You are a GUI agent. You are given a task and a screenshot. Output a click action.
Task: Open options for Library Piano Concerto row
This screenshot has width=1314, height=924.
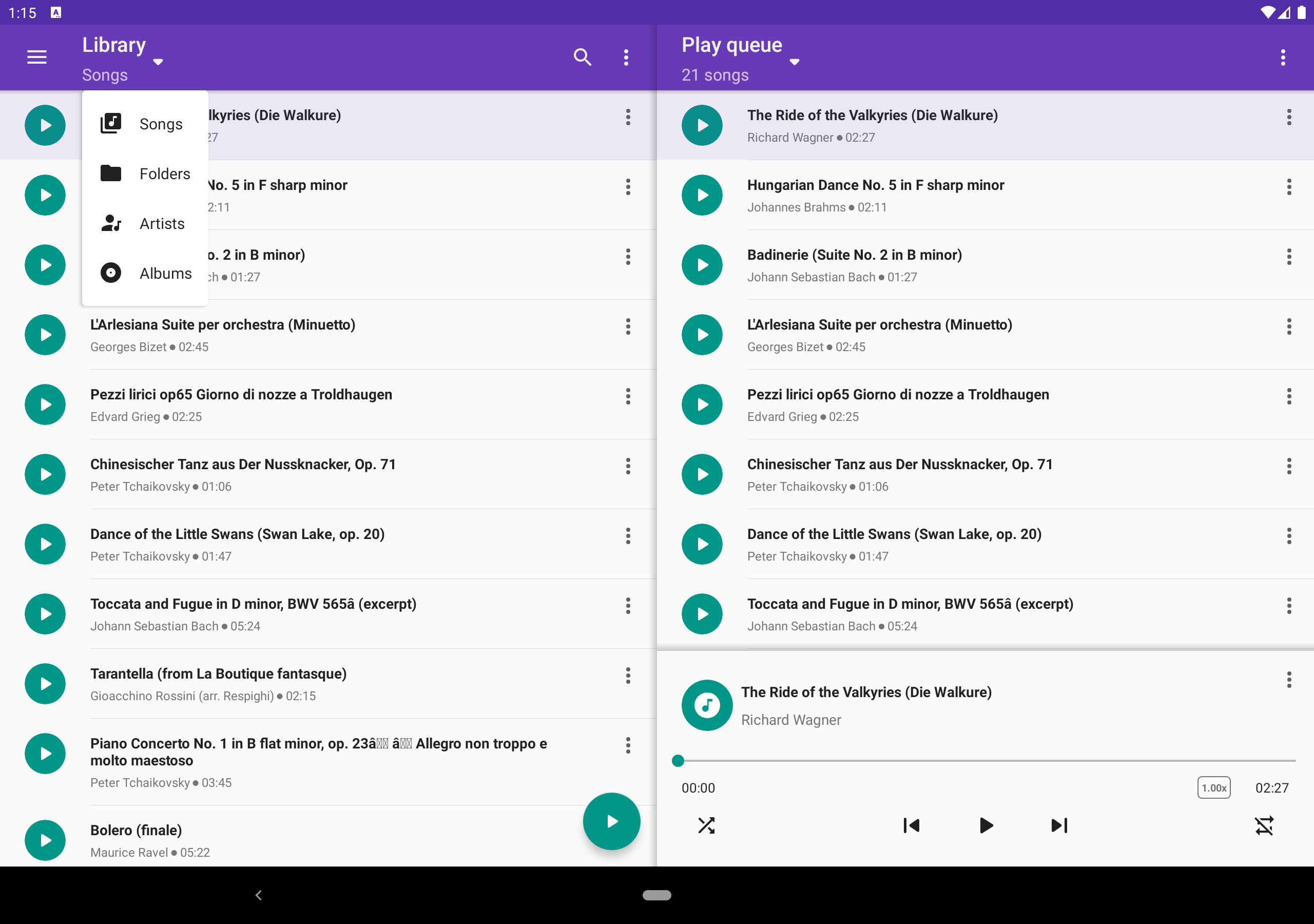[628, 746]
